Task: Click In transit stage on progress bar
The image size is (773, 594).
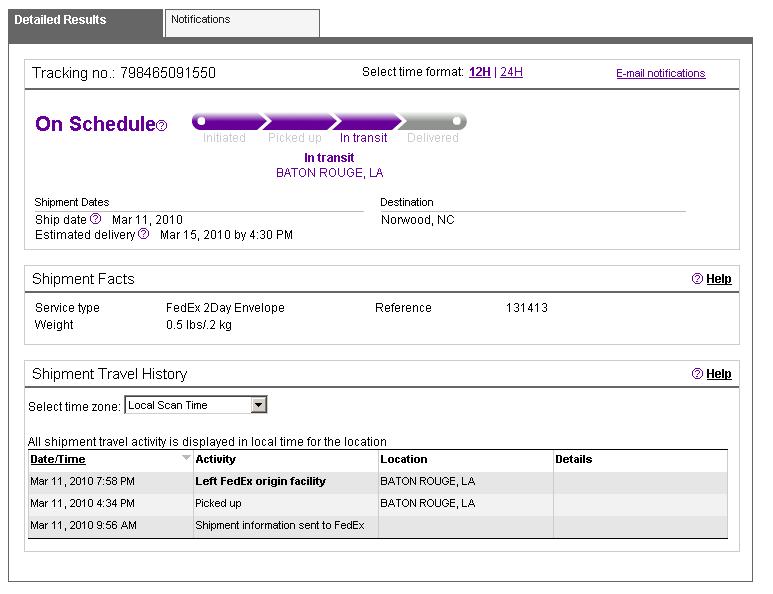Action: 363,138
